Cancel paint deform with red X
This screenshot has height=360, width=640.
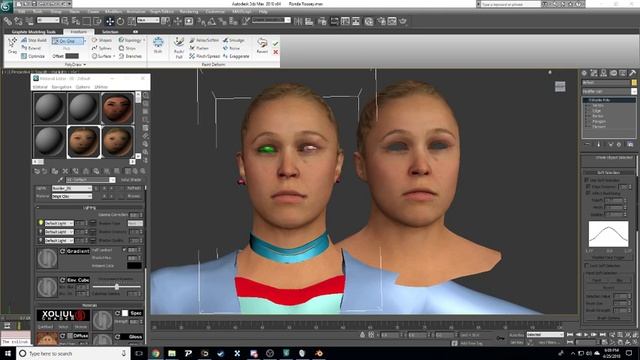276,52
